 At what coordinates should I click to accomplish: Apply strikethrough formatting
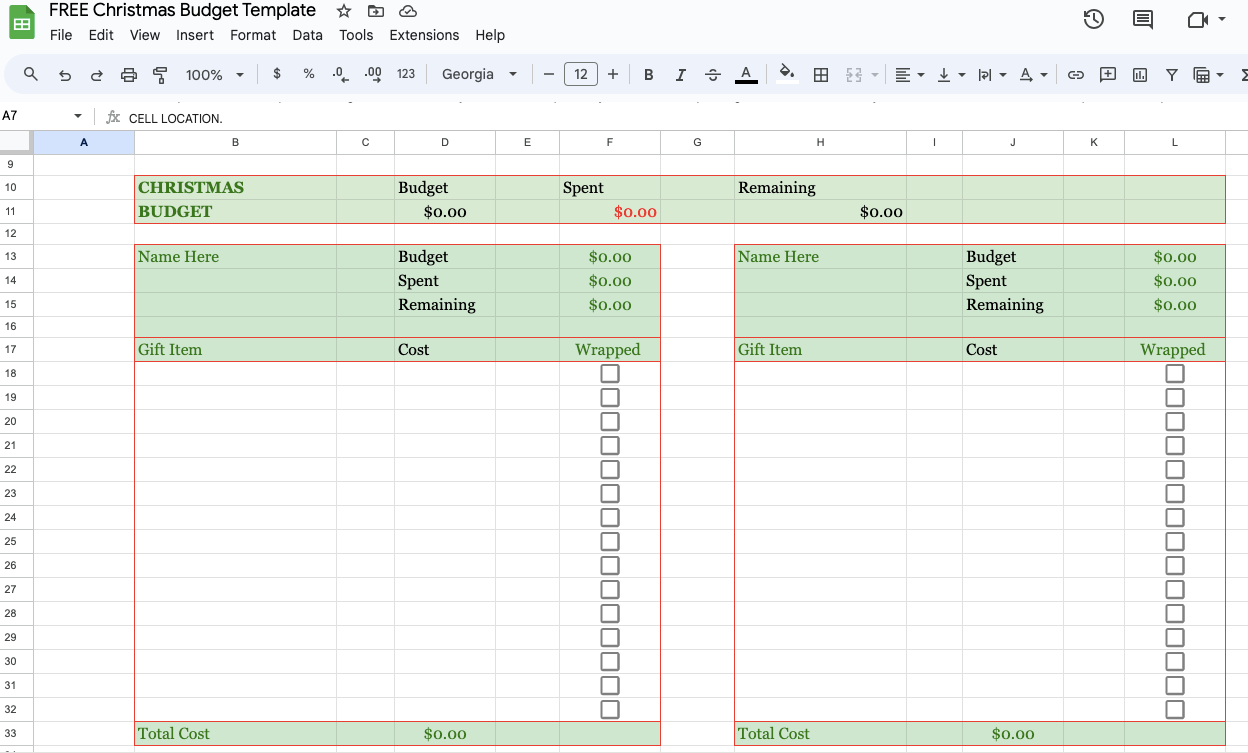click(x=713, y=75)
